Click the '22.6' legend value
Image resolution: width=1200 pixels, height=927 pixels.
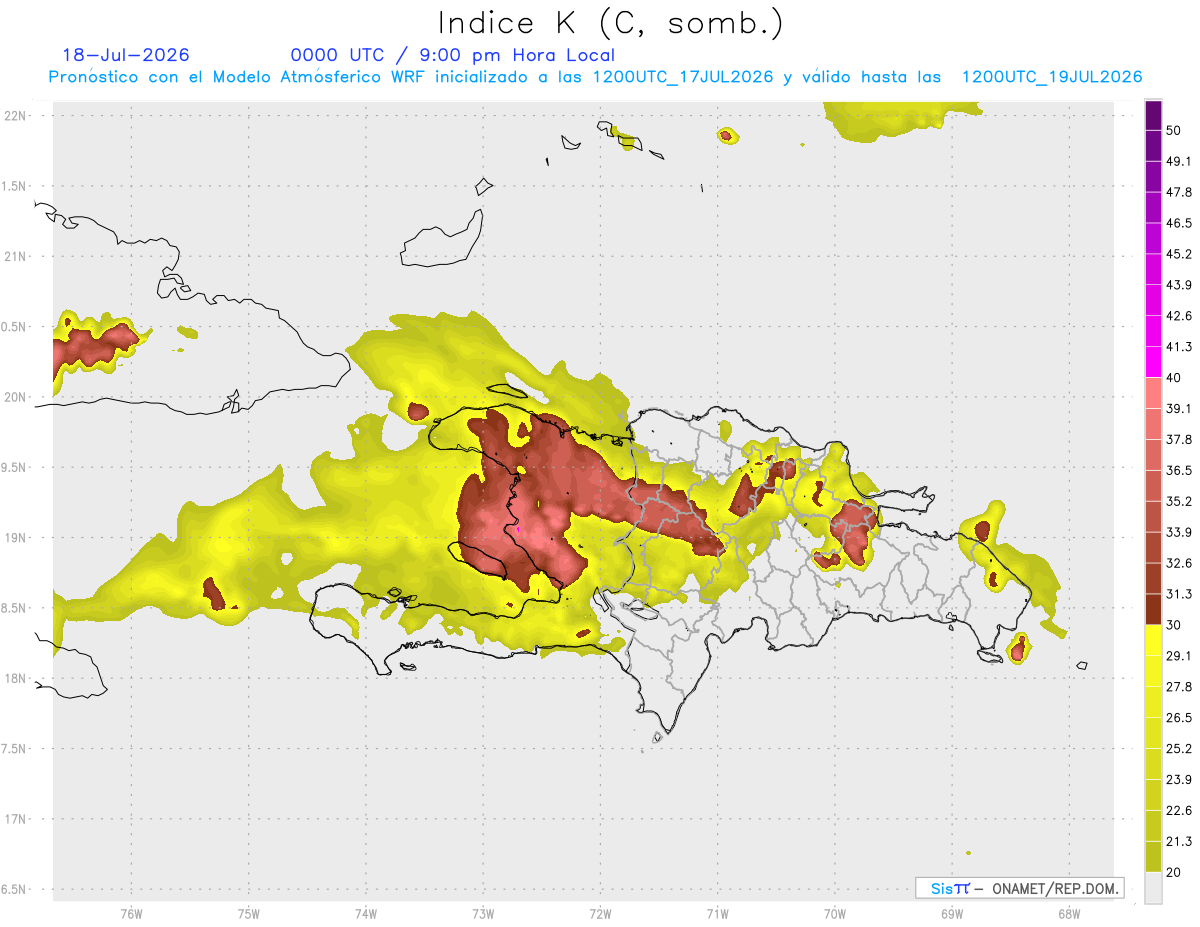point(1179,811)
